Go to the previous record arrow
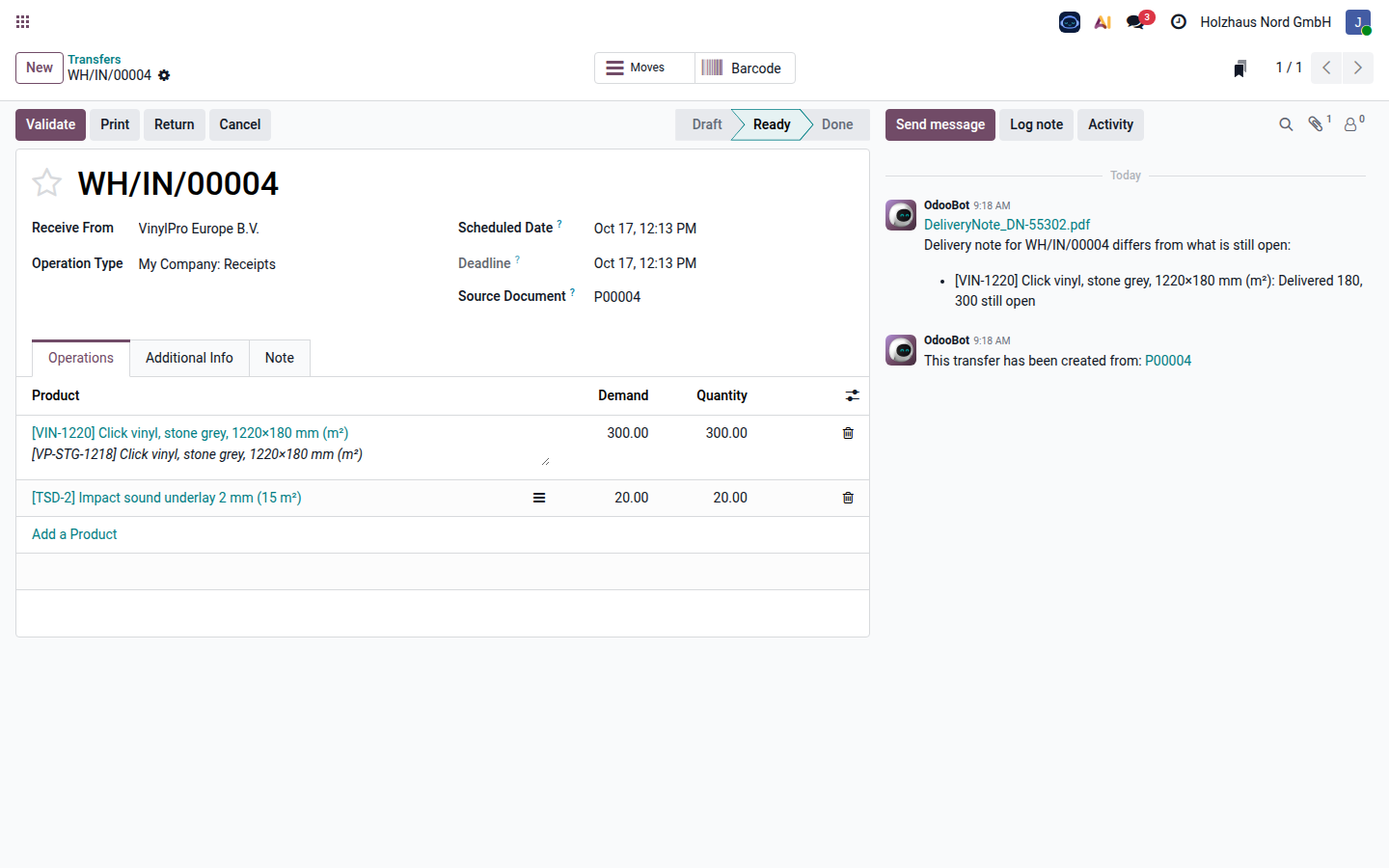This screenshot has width=1389, height=868. 1326,68
